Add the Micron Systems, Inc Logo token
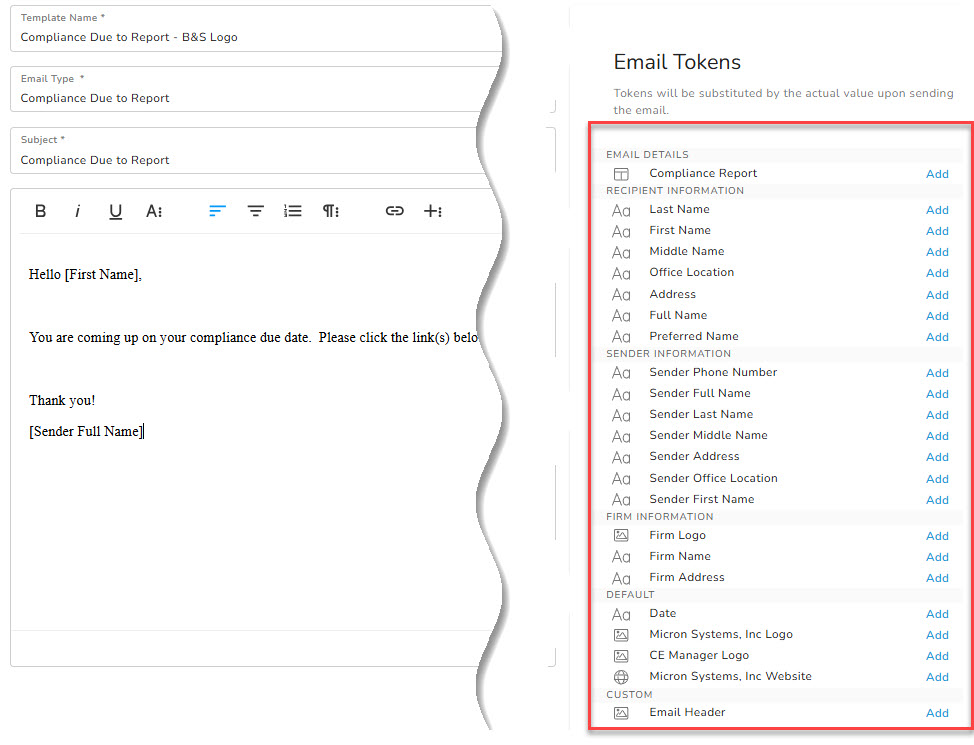The image size is (974, 745). [x=937, y=636]
